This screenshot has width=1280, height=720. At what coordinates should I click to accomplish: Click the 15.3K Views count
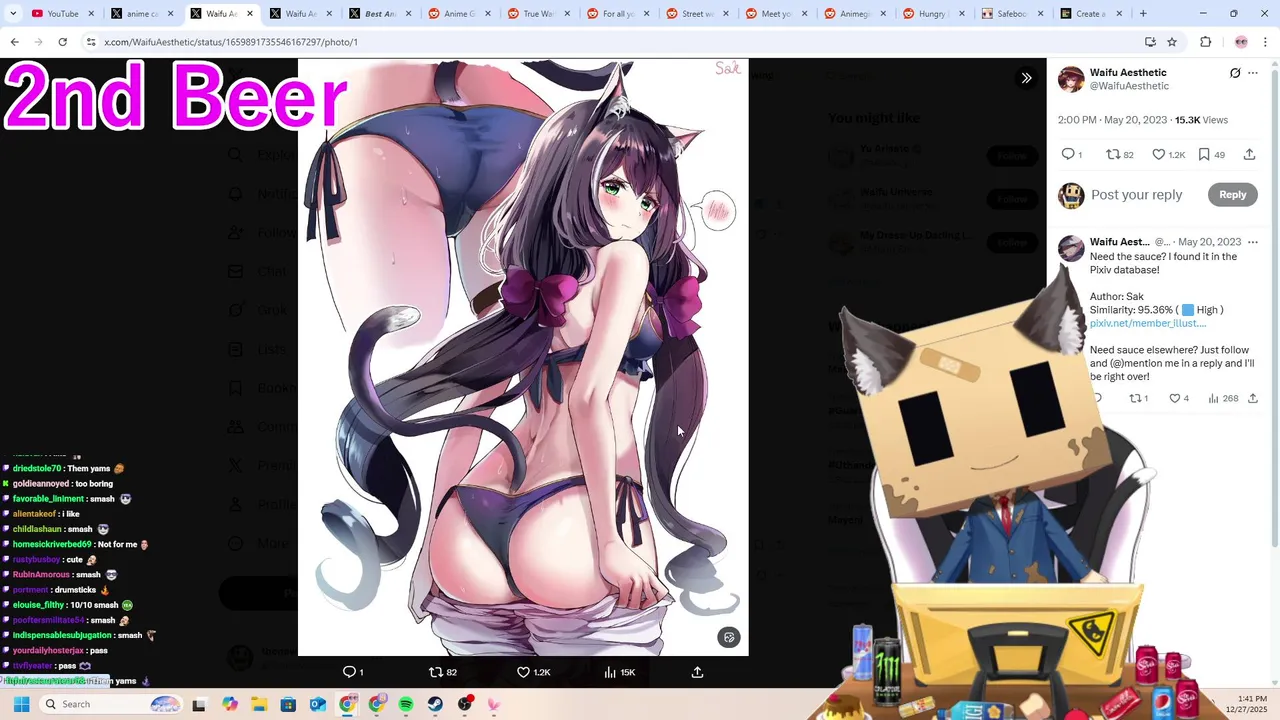click(1201, 120)
